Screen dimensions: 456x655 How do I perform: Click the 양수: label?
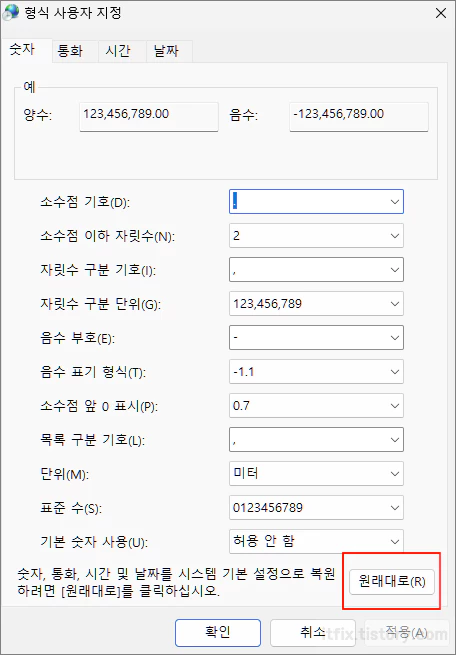[38, 114]
